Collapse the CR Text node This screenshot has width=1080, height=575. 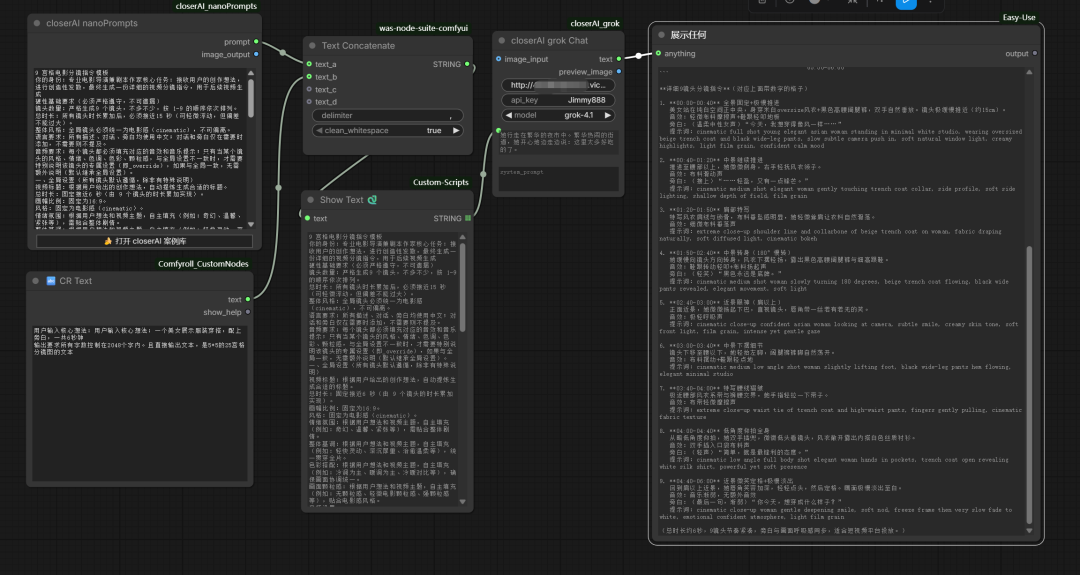36,281
